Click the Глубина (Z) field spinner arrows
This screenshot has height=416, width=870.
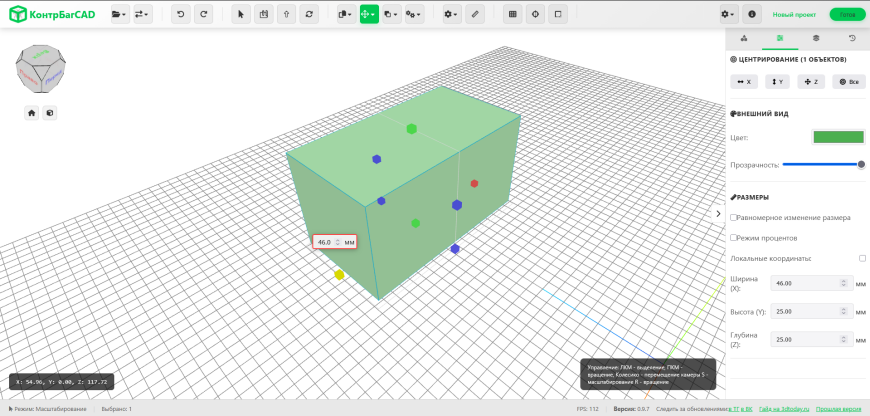click(844, 339)
